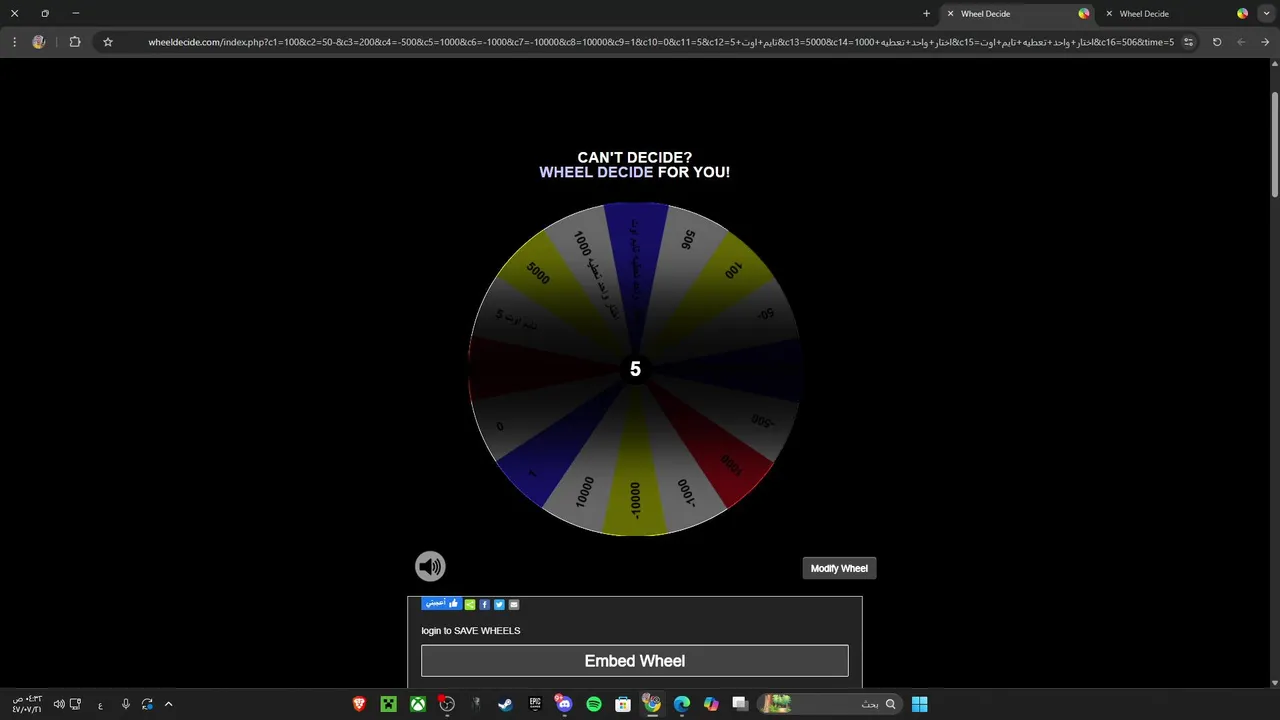Click the green share icon
The height and width of the screenshot is (720, 1280).
[470, 604]
